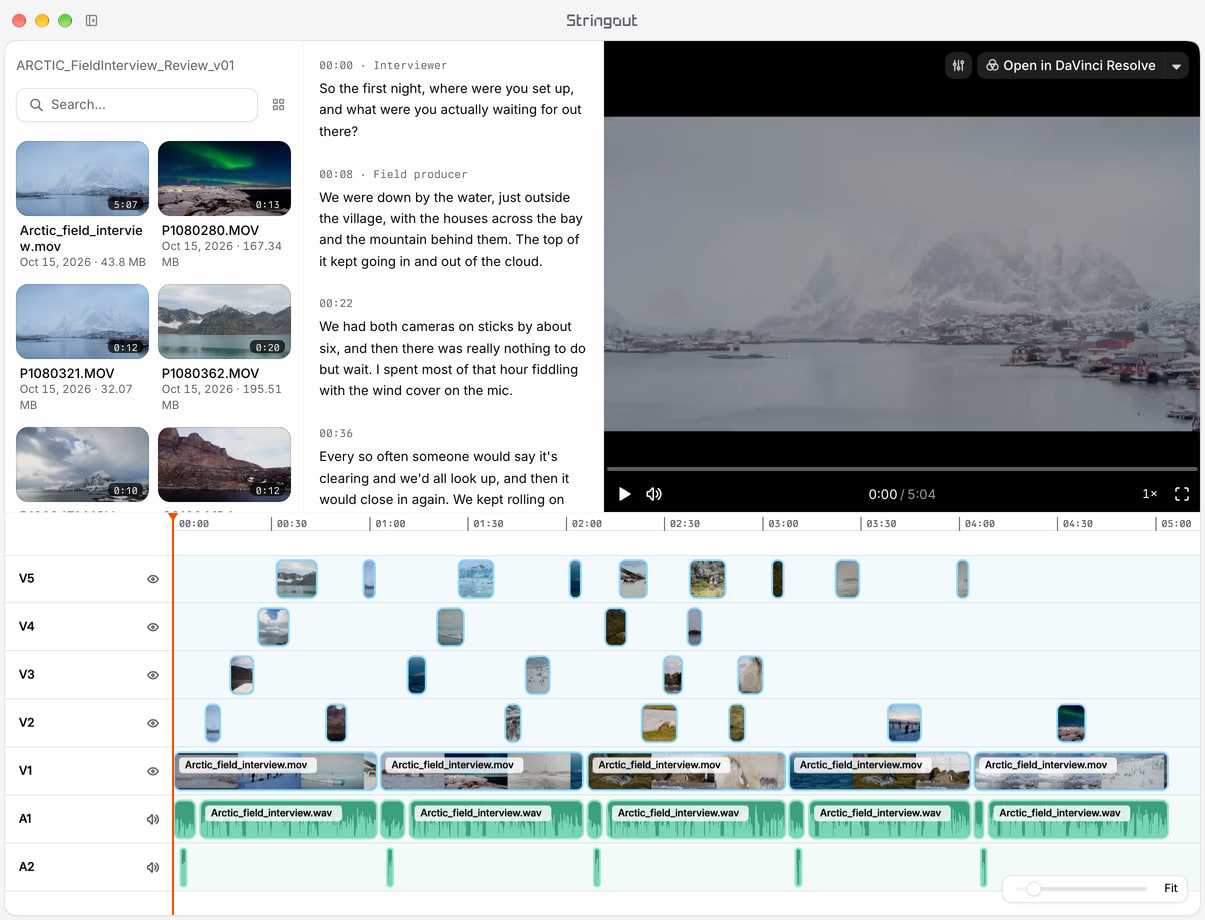Select the aurora clip on V2 track
Viewport: 1205px width, 920px height.
1071,723
